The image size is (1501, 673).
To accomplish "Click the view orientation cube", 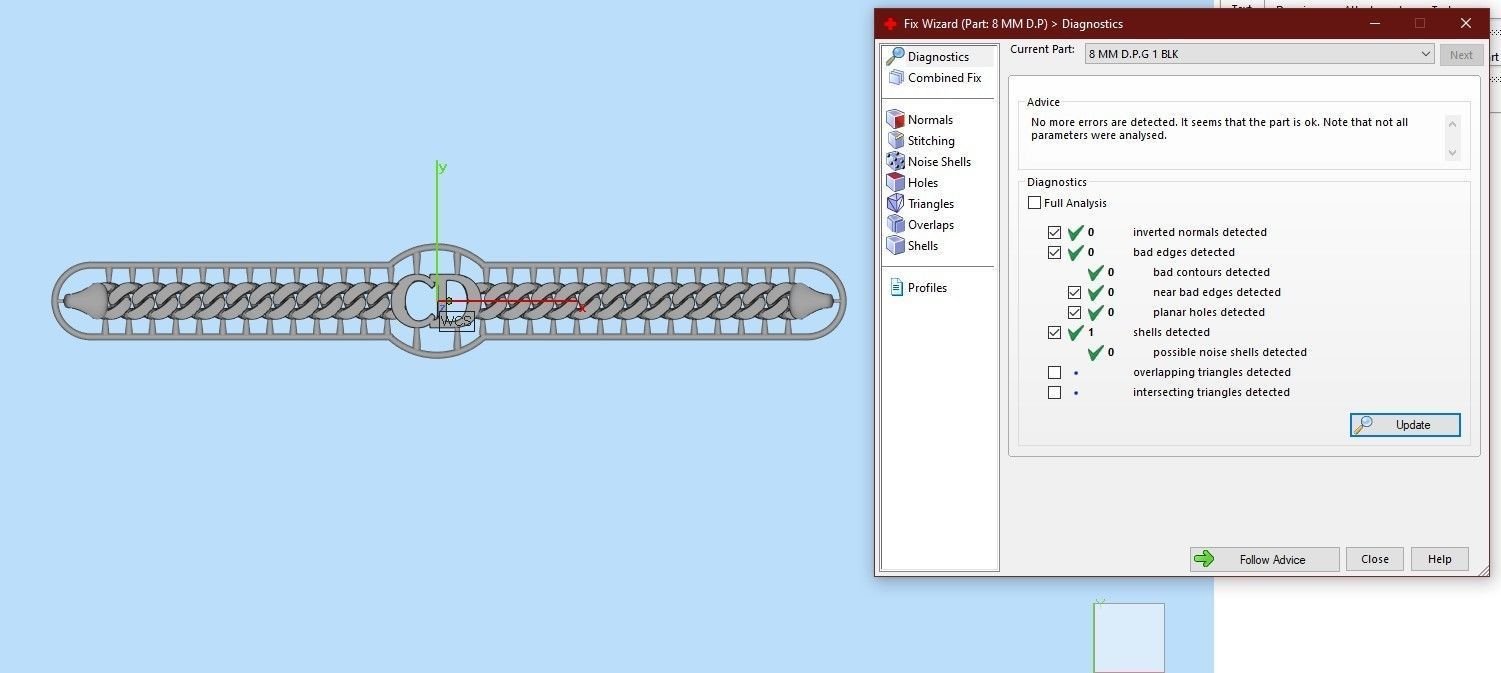I will (1129, 637).
